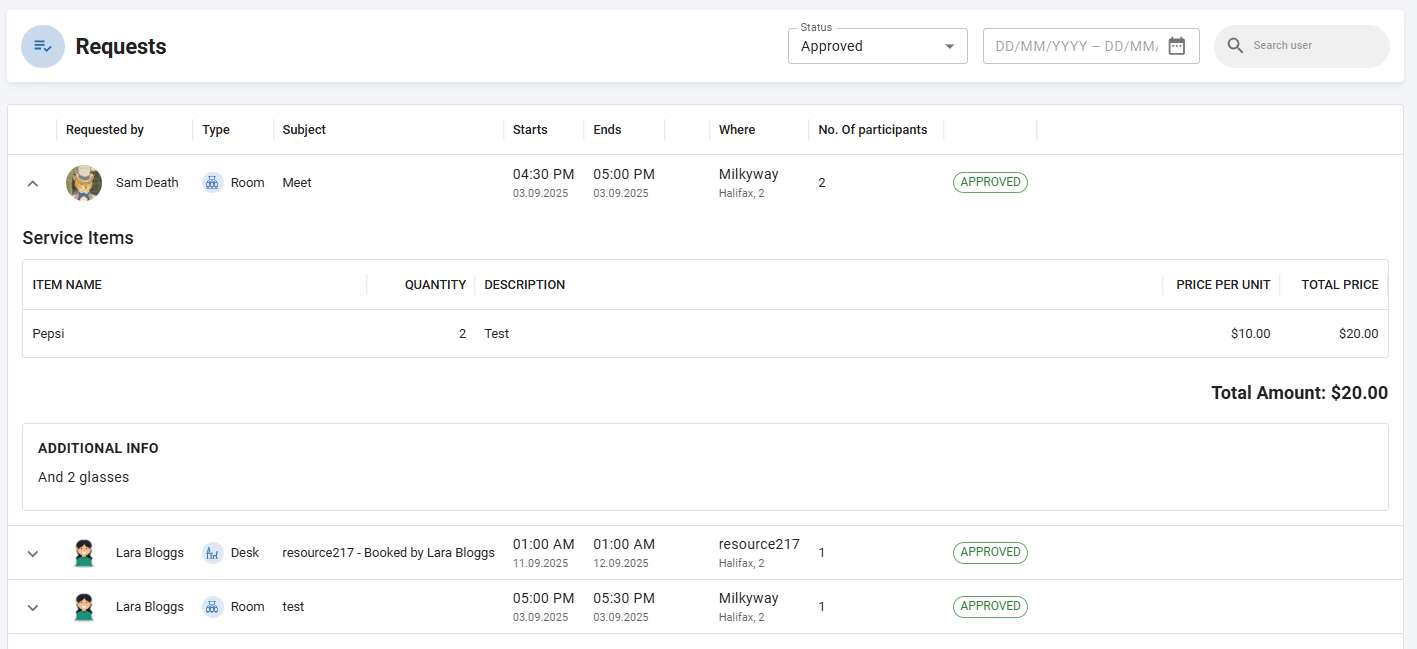Click Lara Bloggs avatar on Desk request

pos(84,553)
